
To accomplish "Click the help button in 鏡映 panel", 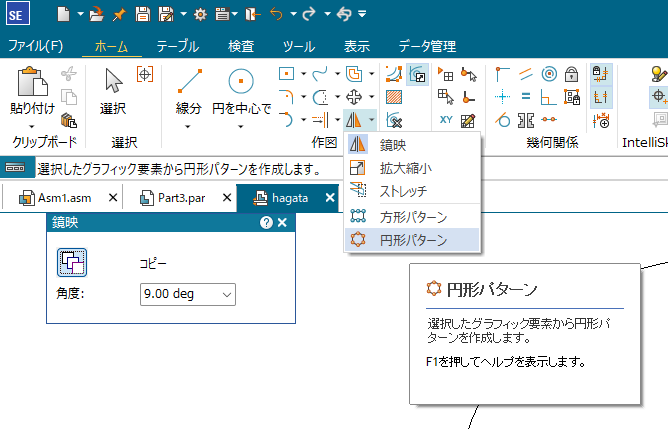I will click(x=266, y=223).
